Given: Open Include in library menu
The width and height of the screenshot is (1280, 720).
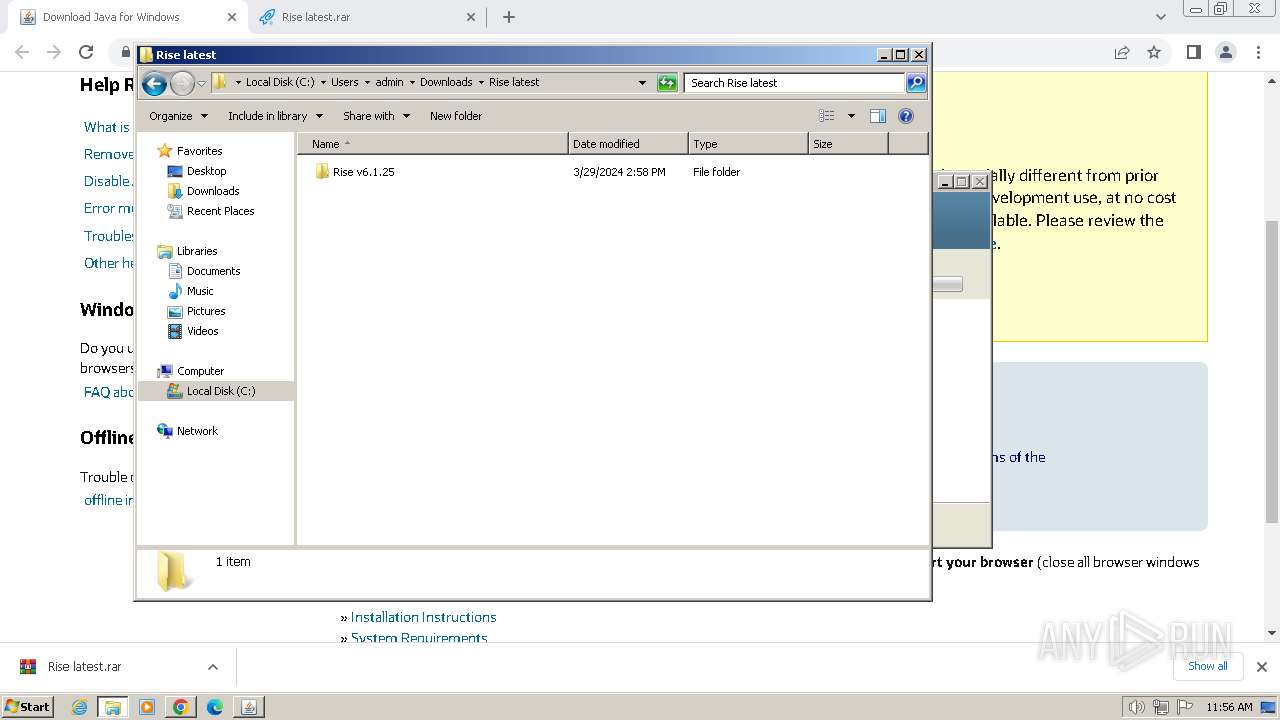Looking at the screenshot, I should 275,116.
